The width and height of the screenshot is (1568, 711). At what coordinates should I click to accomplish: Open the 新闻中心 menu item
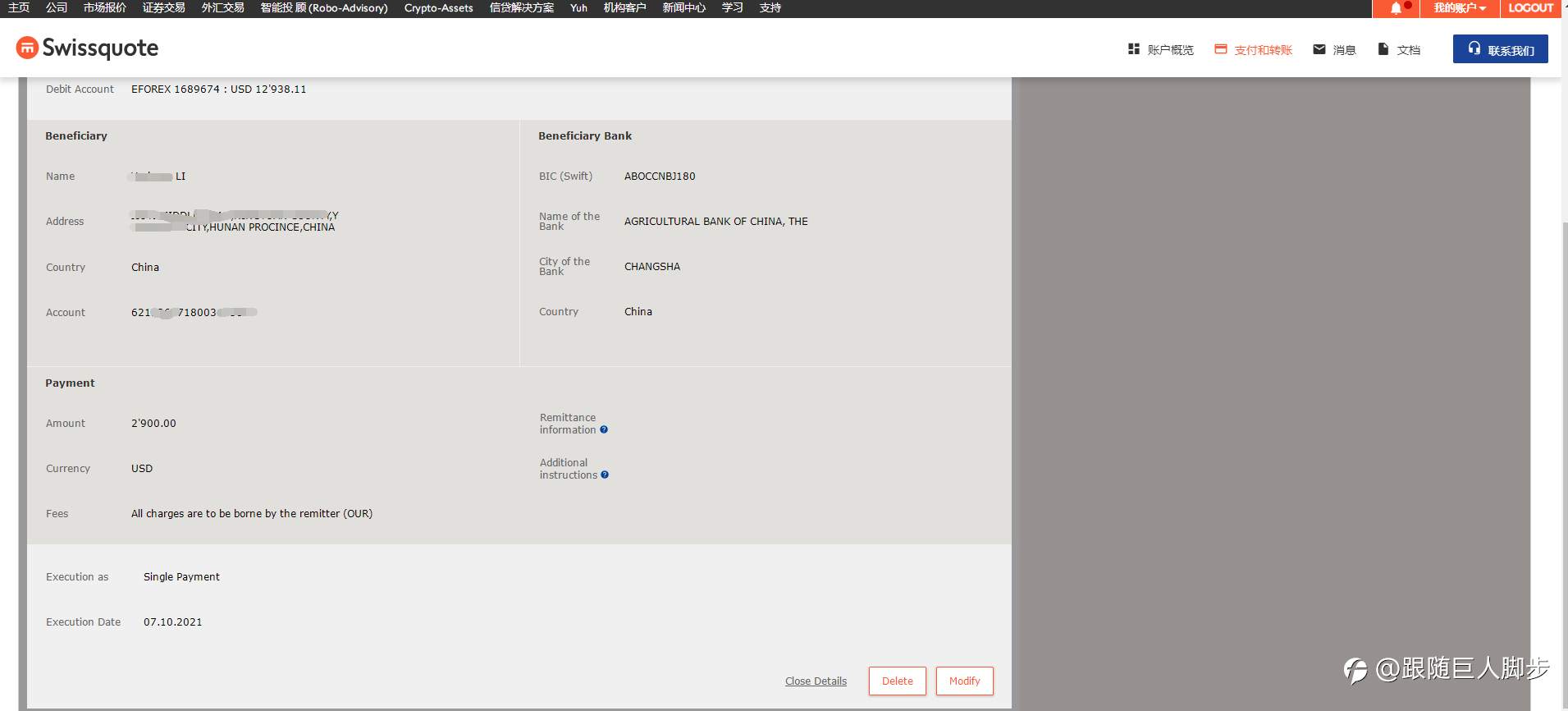point(684,7)
